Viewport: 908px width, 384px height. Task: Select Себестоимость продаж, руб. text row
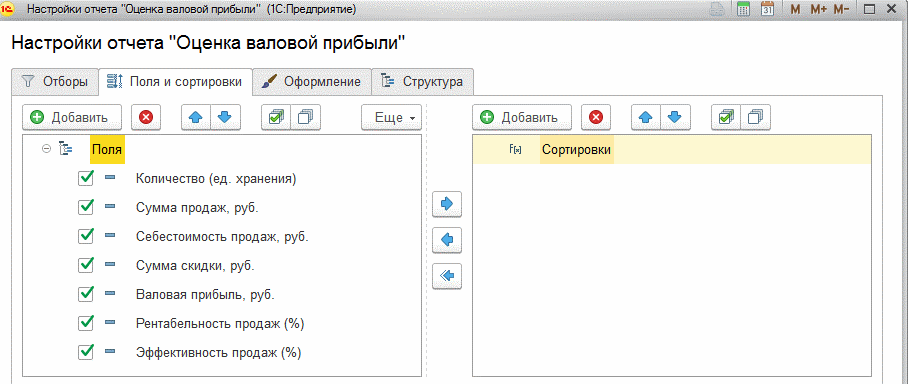[x=222, y=236]
